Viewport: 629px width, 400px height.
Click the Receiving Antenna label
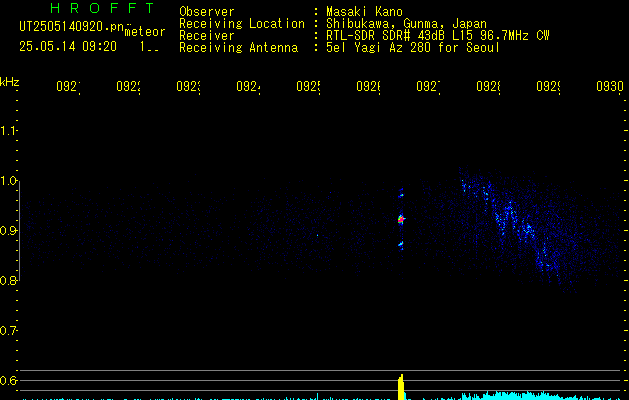(238, 48)
